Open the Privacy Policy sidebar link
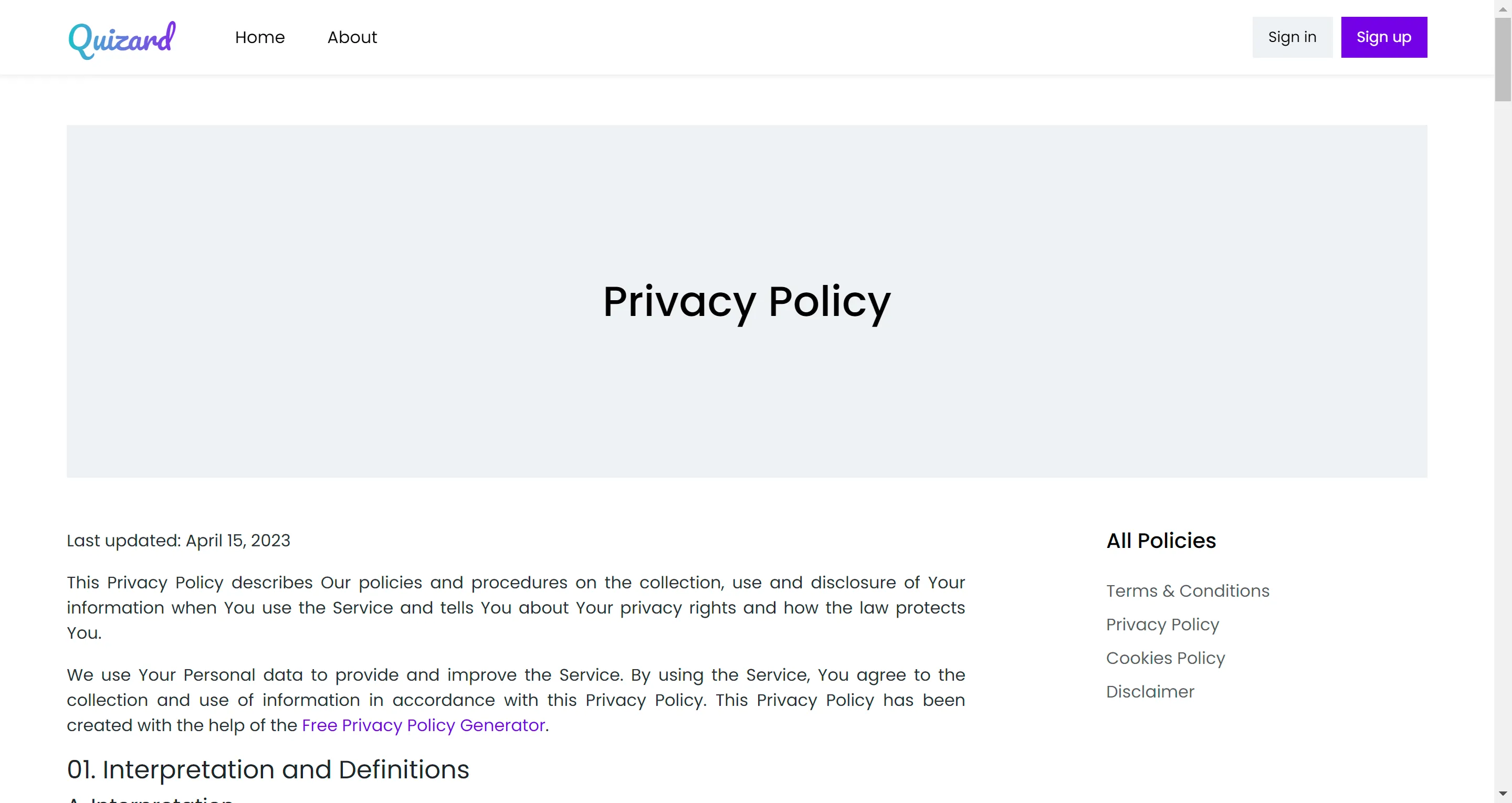 (x=1162, y=625)
